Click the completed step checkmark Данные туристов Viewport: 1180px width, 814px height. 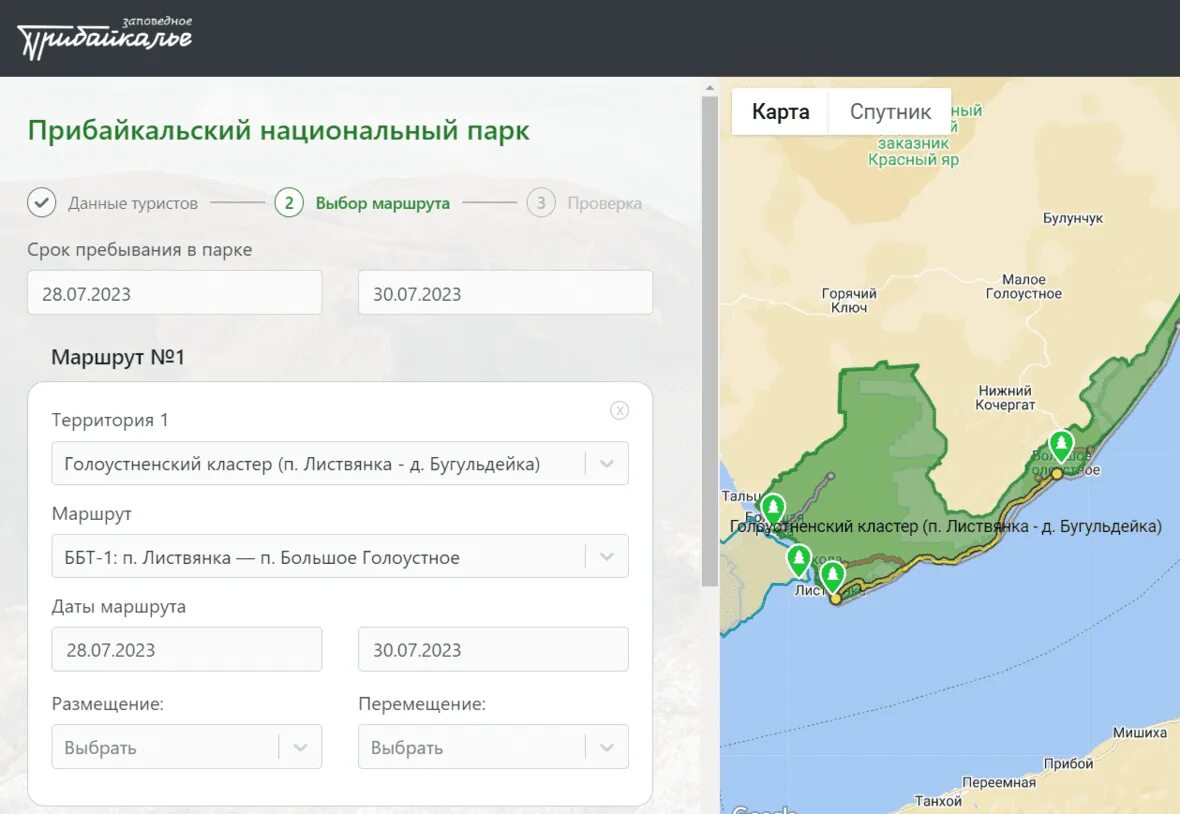(41, 202)
